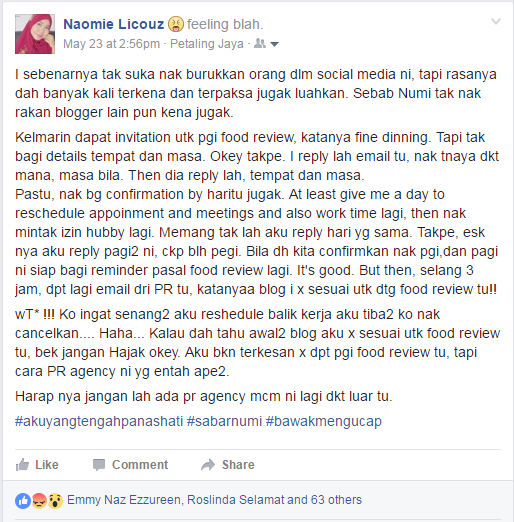This screenshot has width=514, height=522.
Task: Like this post
Action: pyautogui.click(x=37, y=465)
